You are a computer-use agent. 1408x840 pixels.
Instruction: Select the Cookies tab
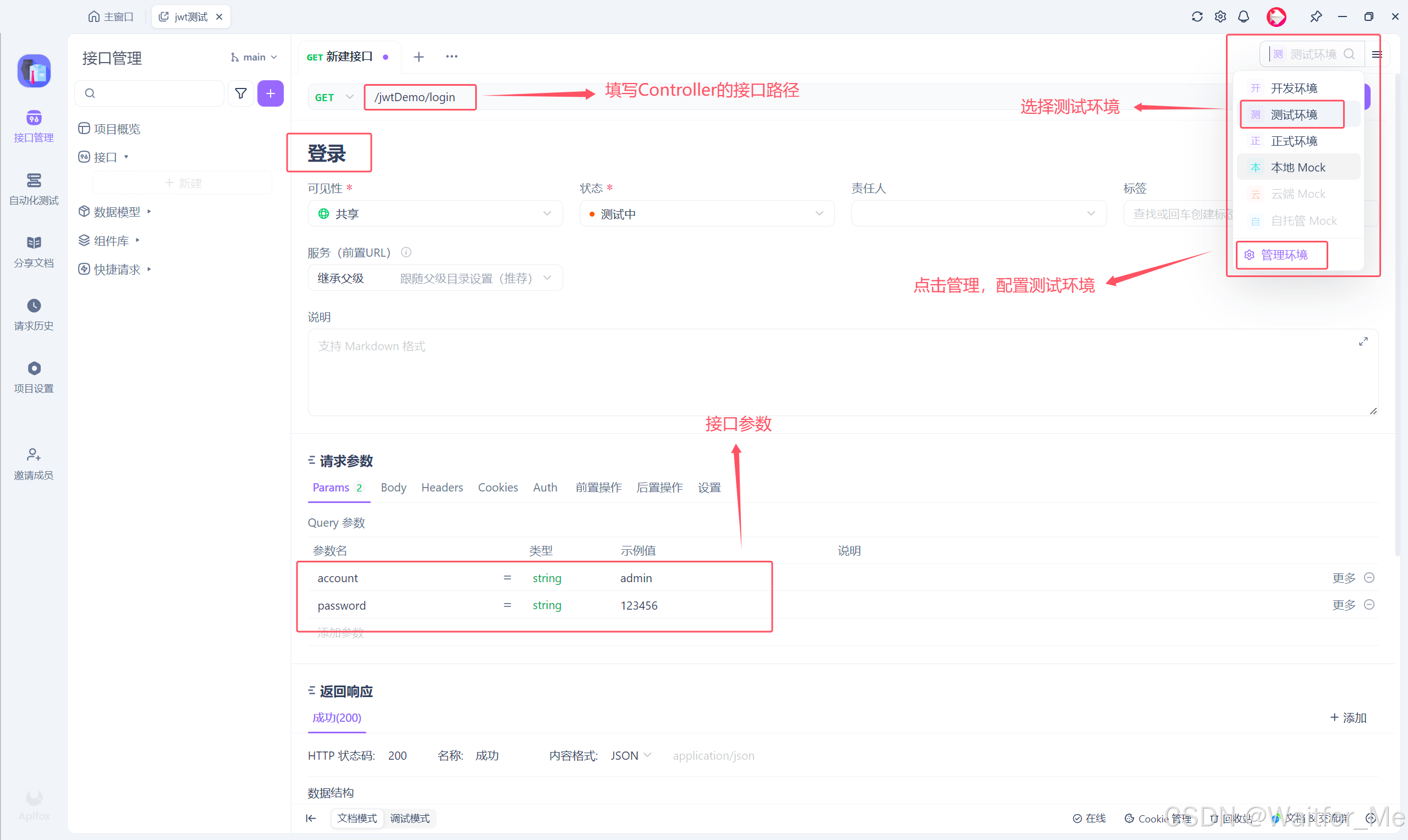pos(498,488)
